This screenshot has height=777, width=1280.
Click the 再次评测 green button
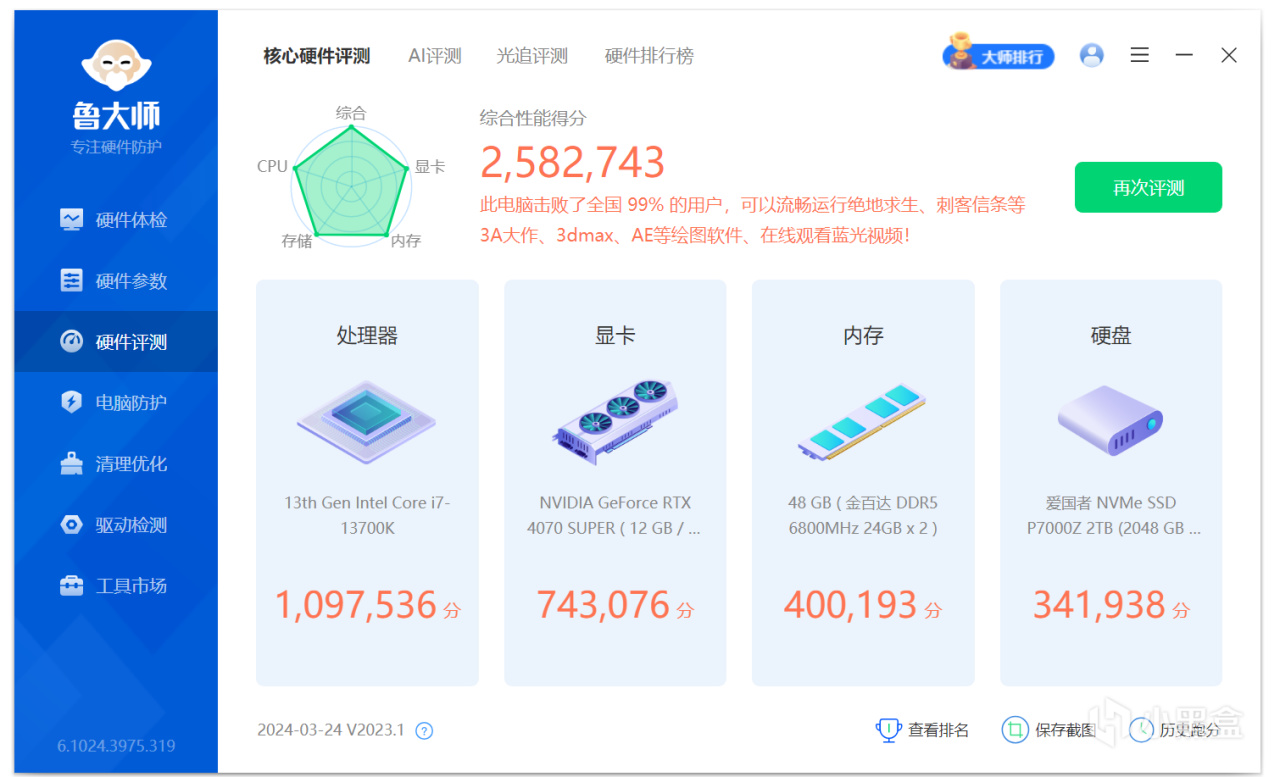[x=1148, y=187]
